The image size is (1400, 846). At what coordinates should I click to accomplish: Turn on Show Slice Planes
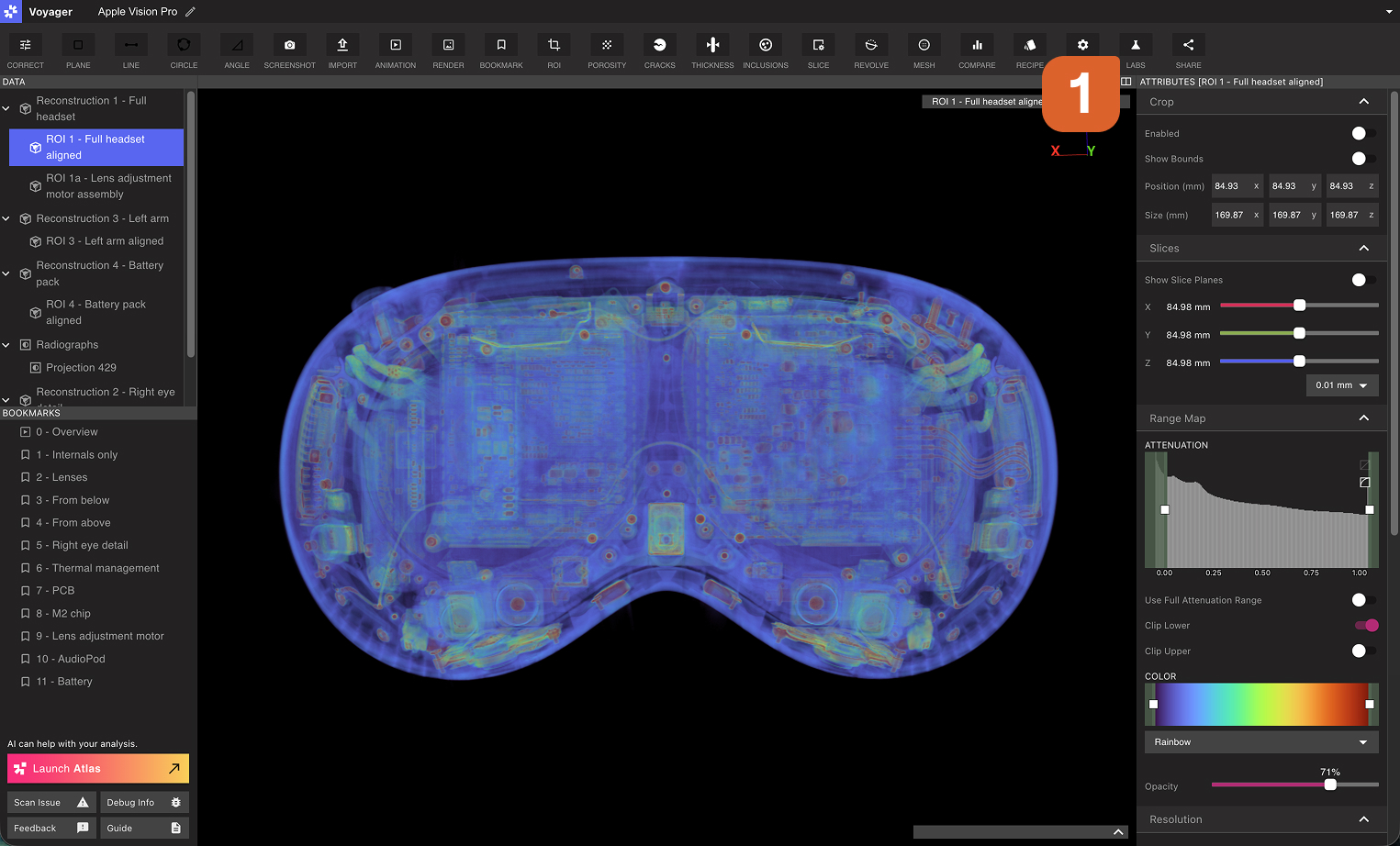point(1364,280)
